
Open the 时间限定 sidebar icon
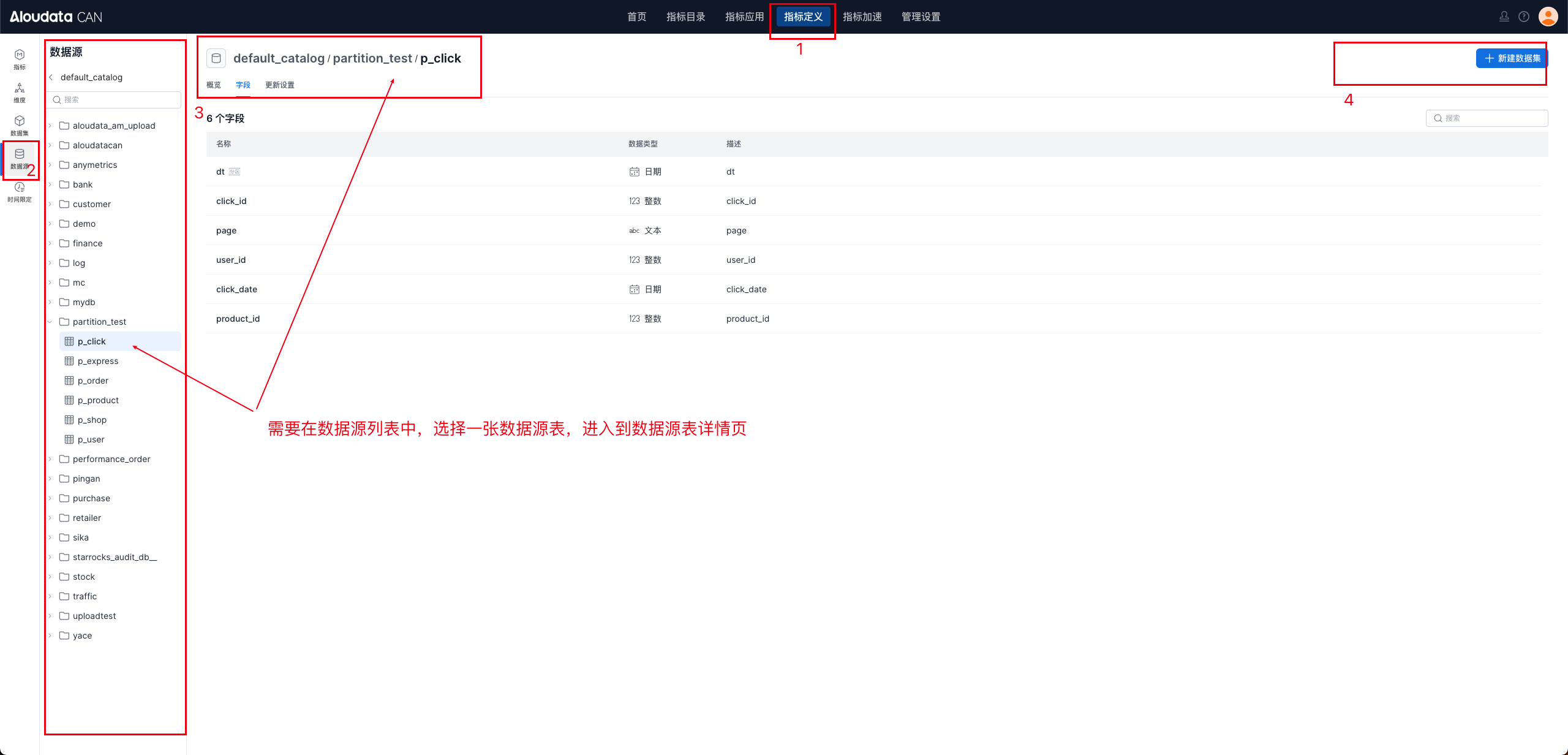[x=20, y=191]
